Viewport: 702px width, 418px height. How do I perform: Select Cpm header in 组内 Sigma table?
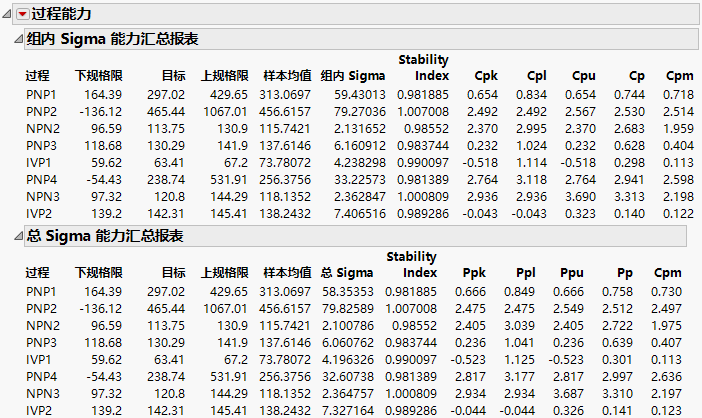click(x=680, y=76)
